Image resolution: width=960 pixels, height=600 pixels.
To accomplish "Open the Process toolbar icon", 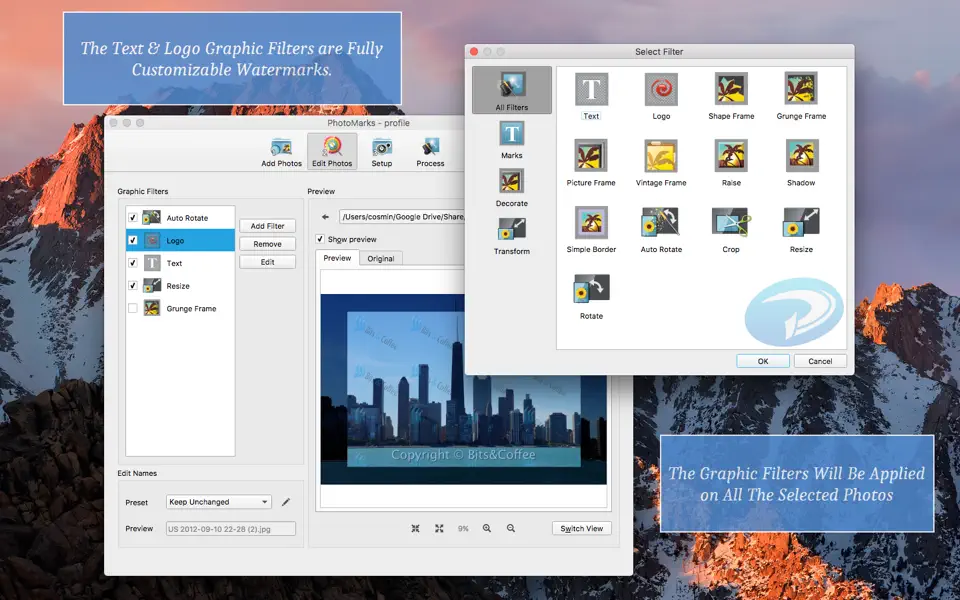I will click(430, 150).
